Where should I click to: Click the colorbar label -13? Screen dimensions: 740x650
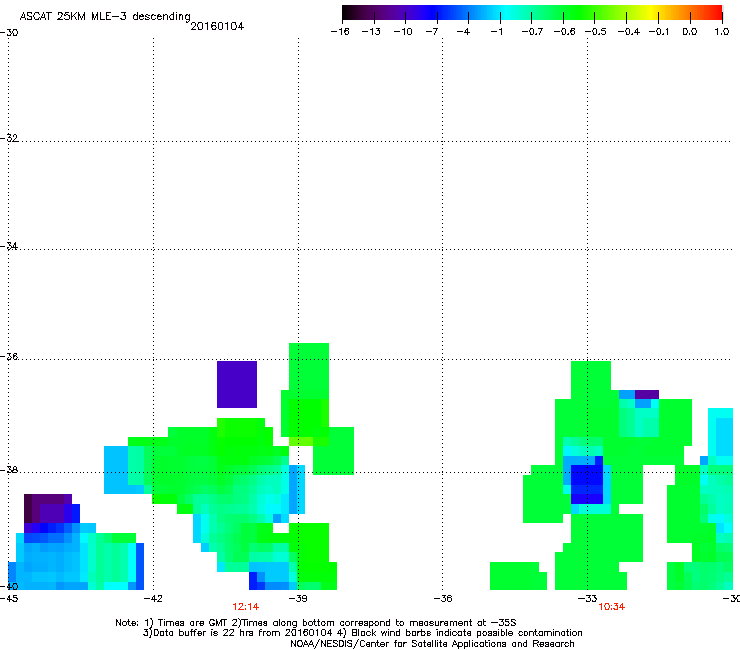point(371,32)
